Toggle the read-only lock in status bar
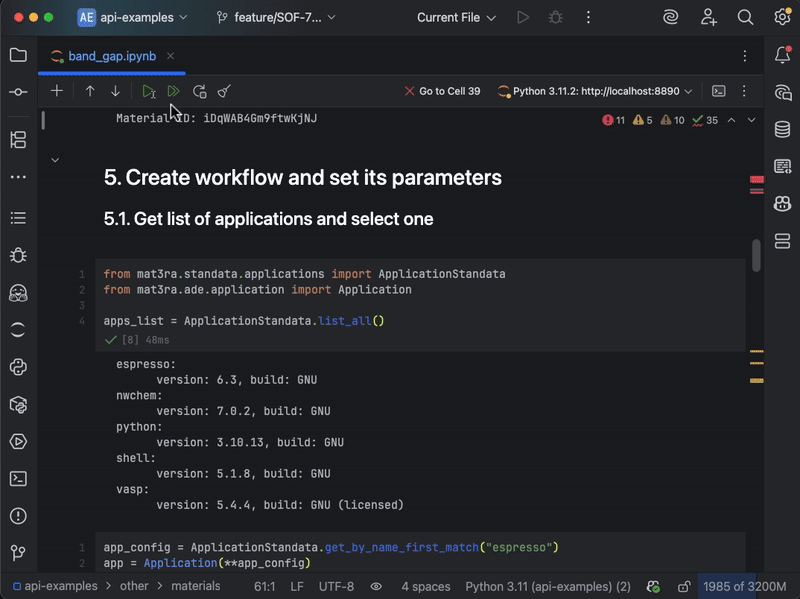Screen dimensions: 800x599 (x=684, y=587)
